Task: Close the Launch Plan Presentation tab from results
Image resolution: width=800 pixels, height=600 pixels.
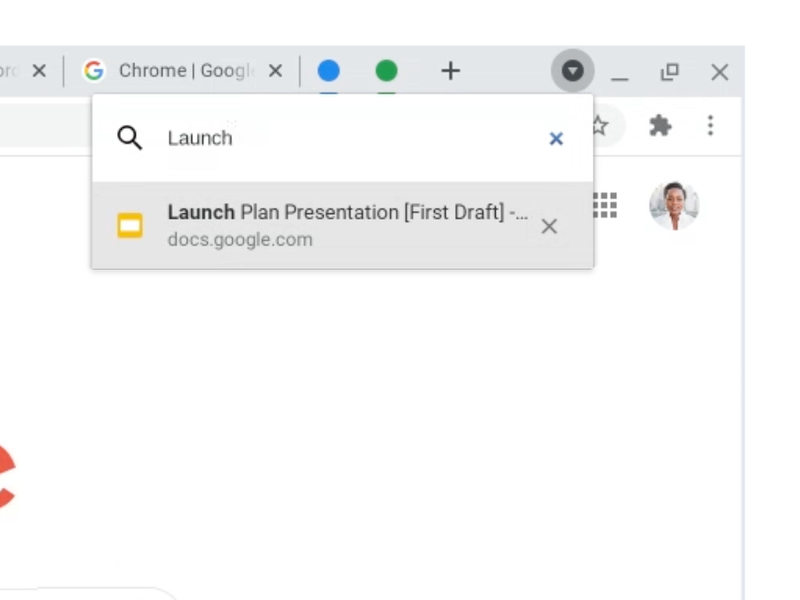Action: 549,226
